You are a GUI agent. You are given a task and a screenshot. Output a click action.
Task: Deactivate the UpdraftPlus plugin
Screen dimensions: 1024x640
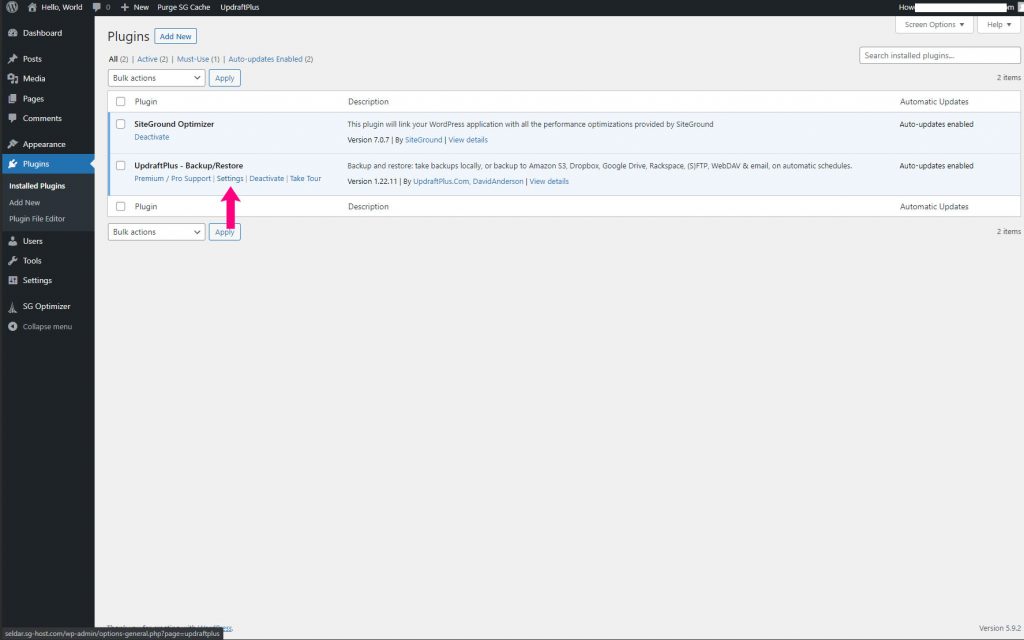pyautogui.click(x=266, y=178)
